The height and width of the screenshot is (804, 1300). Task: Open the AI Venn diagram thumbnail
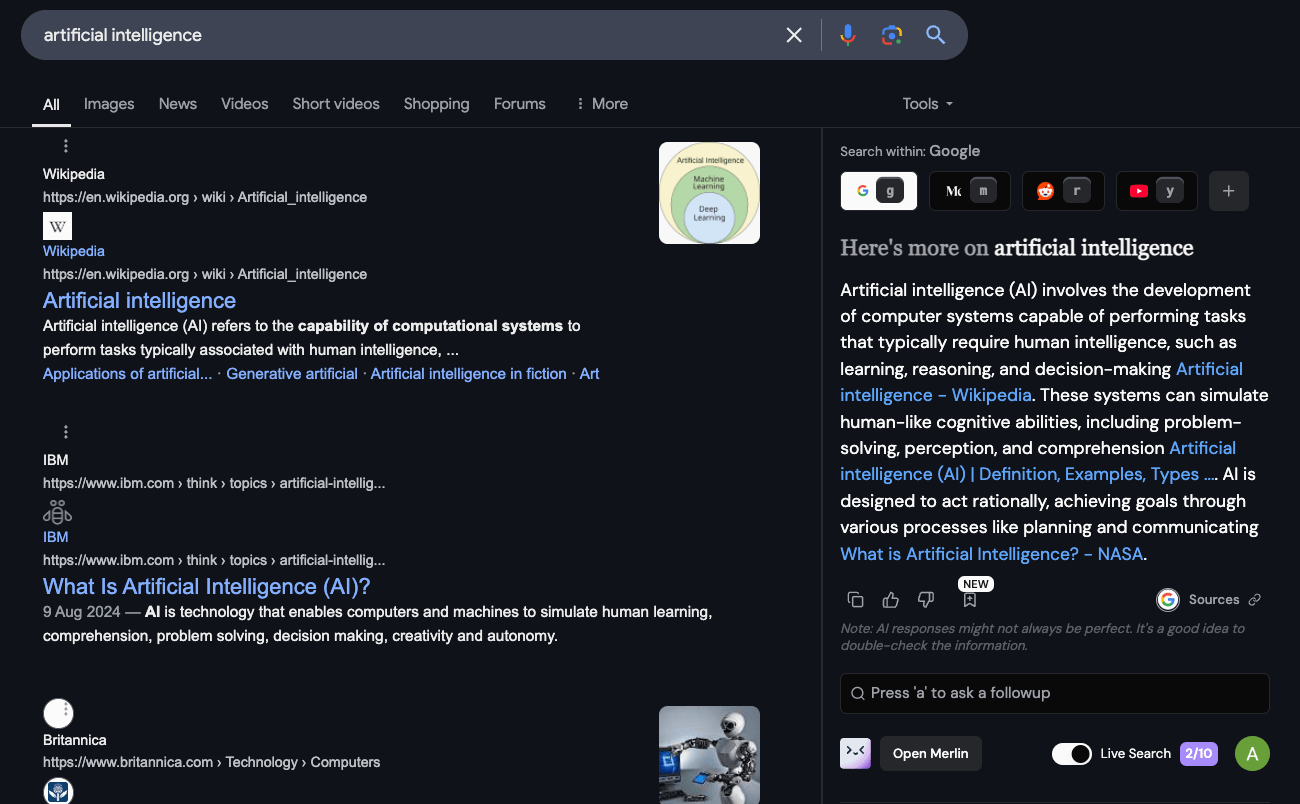[x=709, y=193]
